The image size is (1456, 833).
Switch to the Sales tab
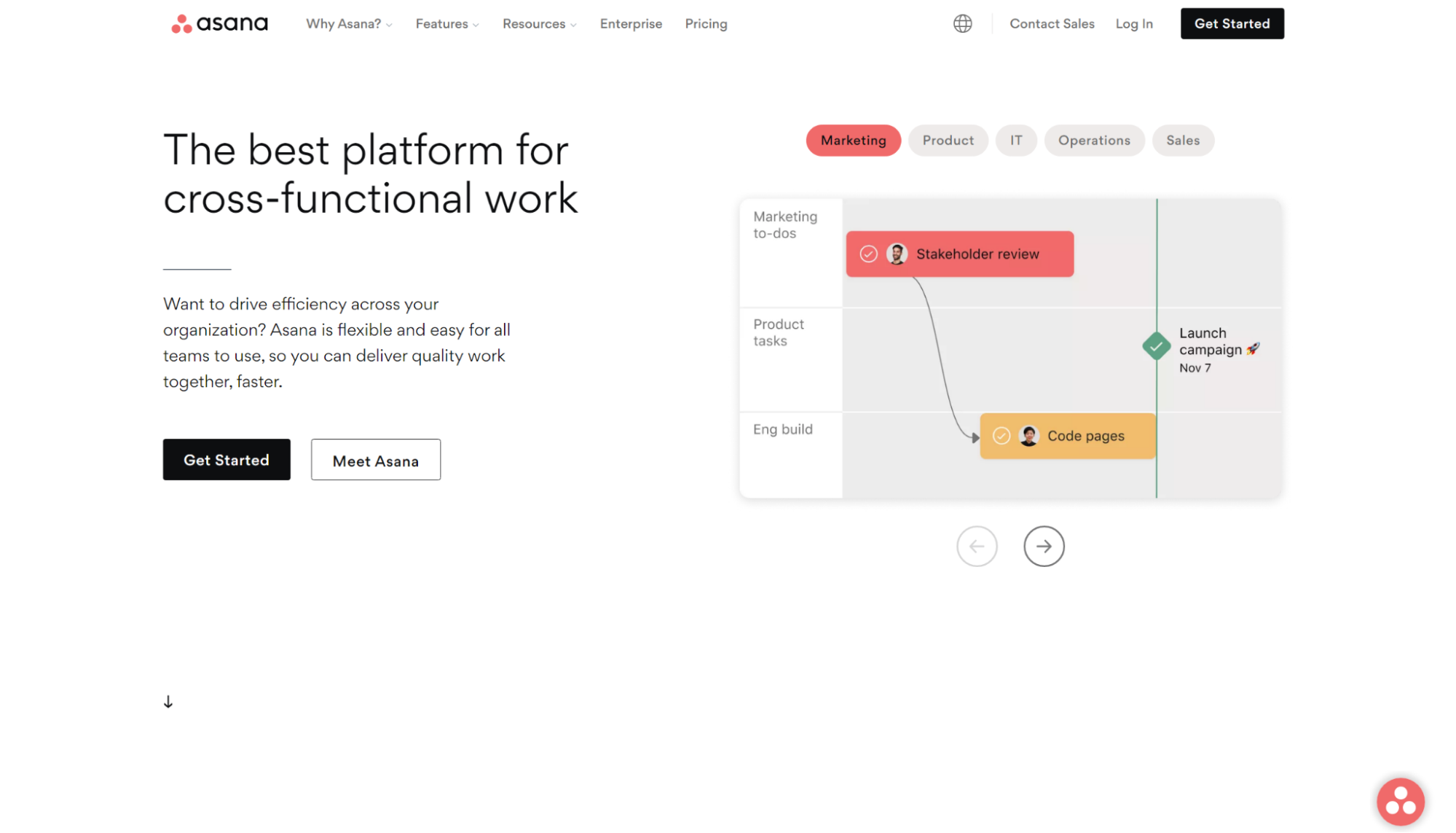click(x=1182, y=140)
